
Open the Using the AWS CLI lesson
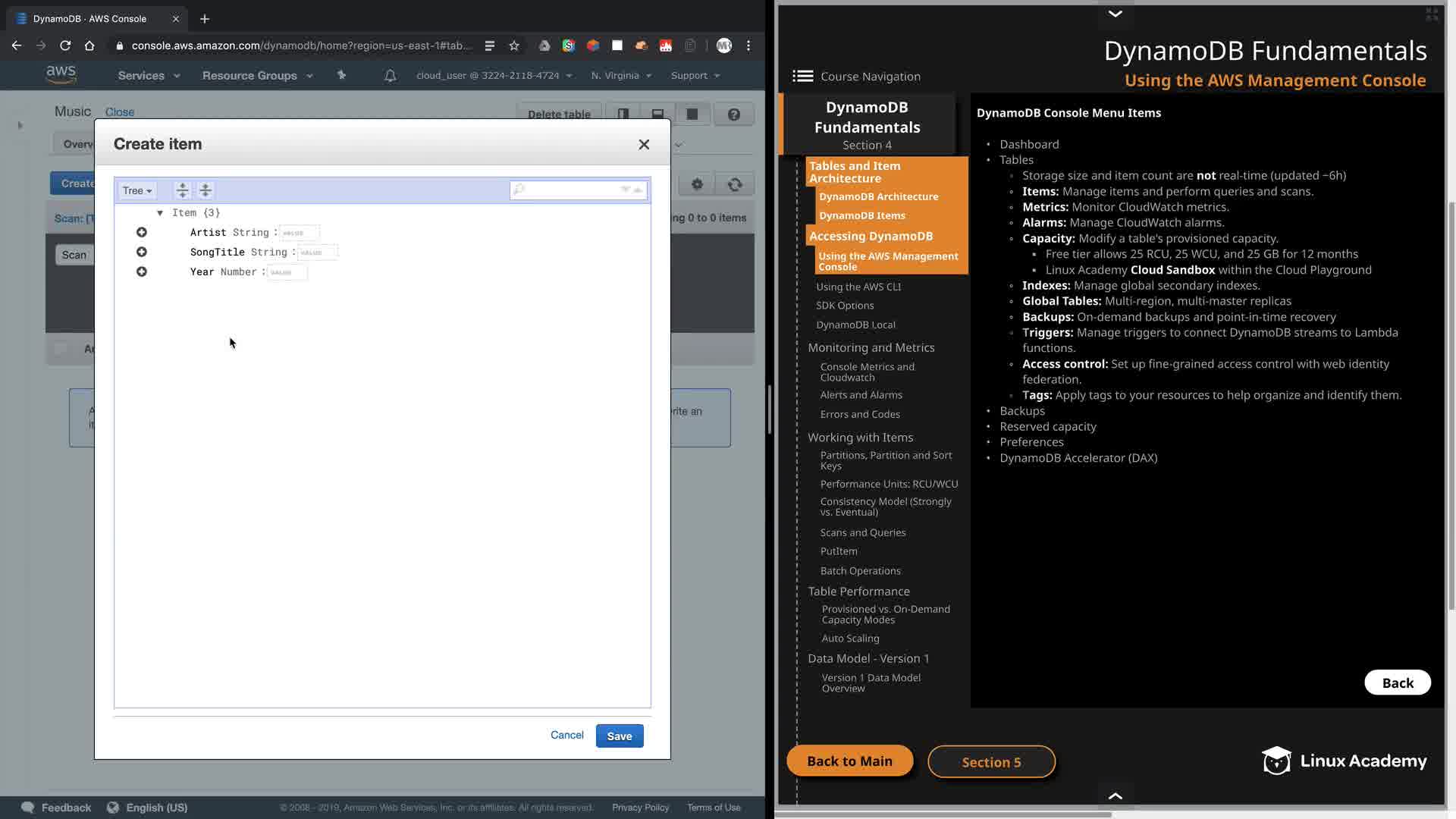point(858,287)
